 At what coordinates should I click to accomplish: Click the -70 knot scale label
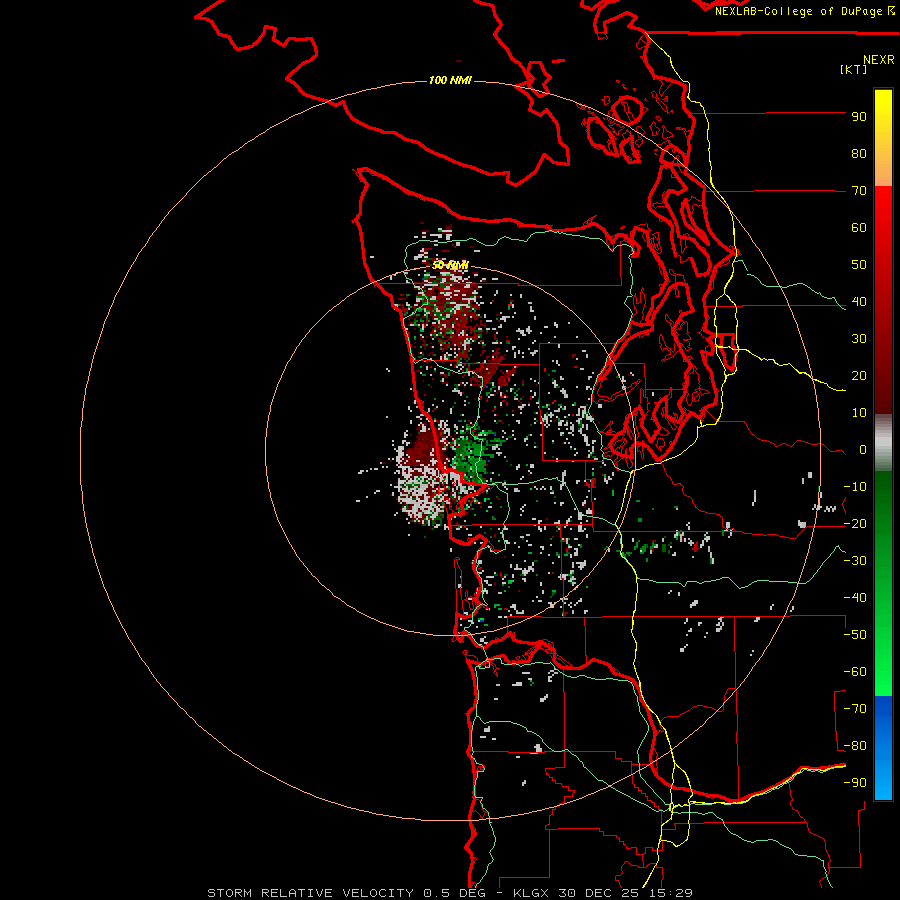click(x=855, y=709)
